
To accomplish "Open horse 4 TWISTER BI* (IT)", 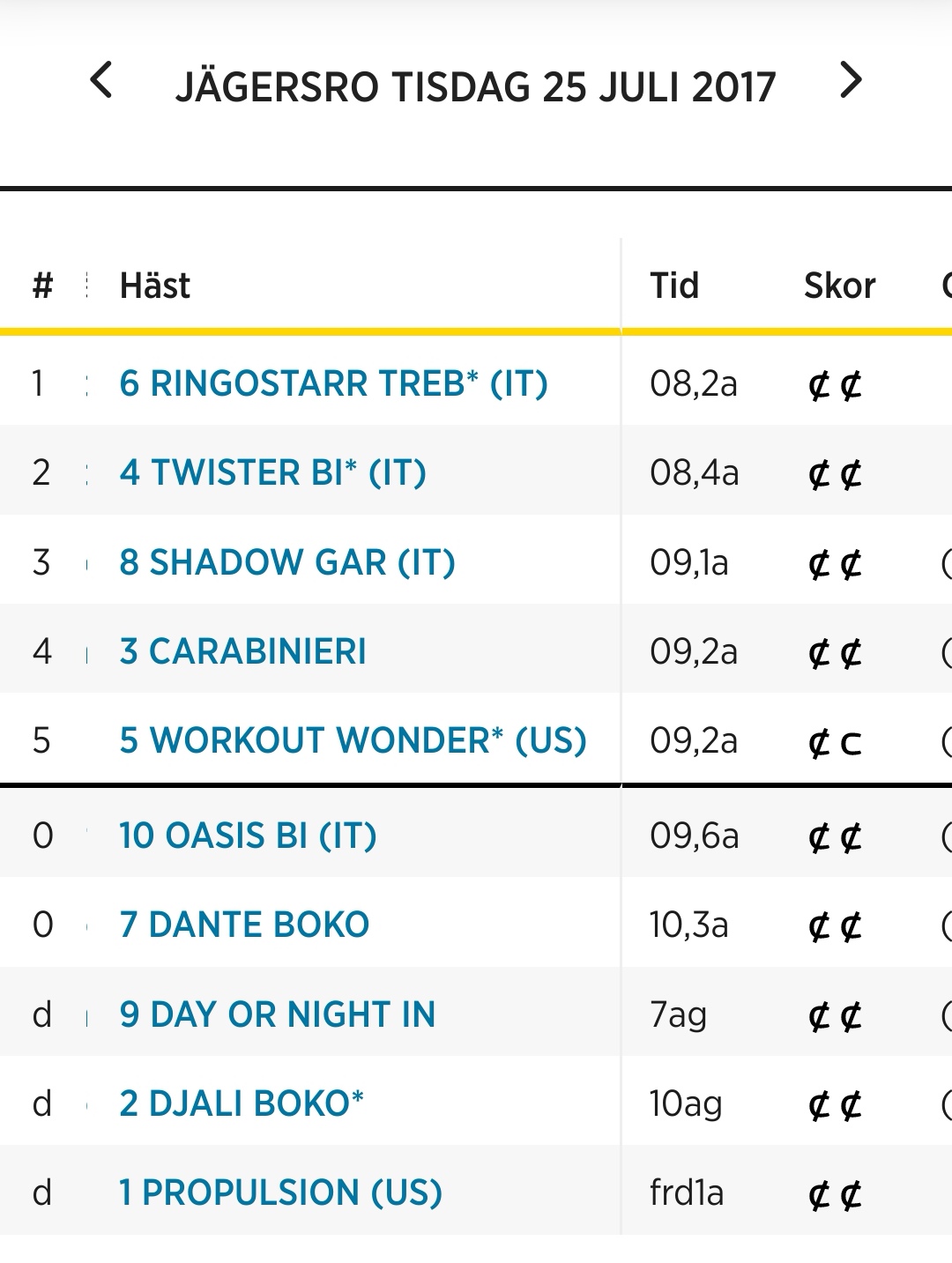I will point(273,472).
